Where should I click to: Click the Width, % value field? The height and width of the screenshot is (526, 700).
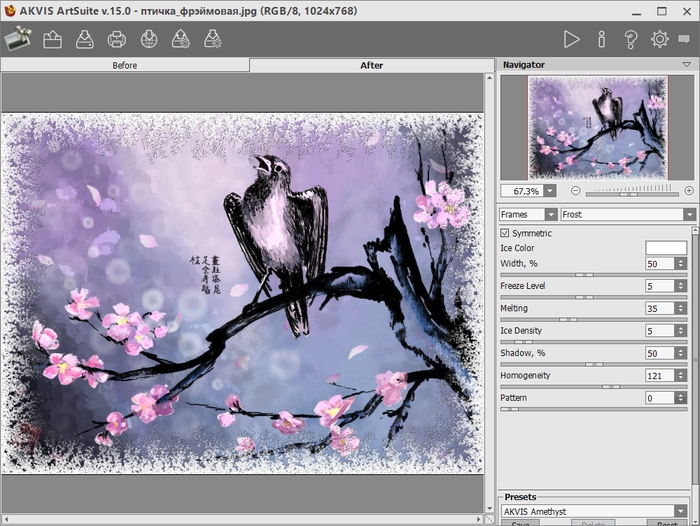660,264
